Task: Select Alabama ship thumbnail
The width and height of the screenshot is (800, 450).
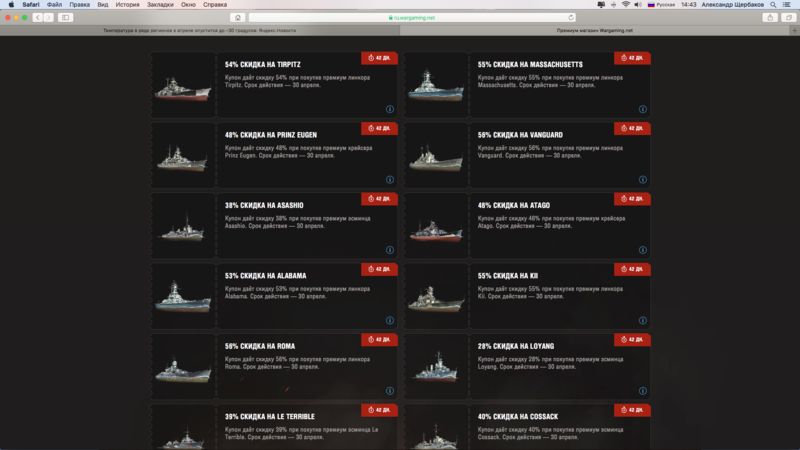Action: pyautogui.click(x=183, y=296)
